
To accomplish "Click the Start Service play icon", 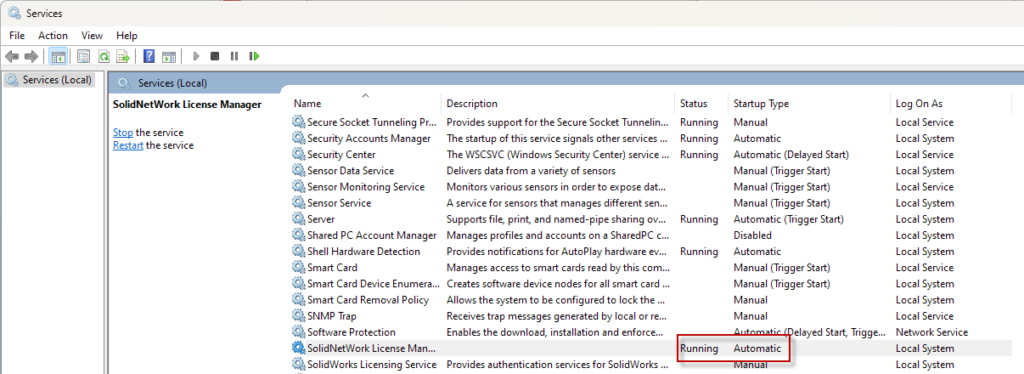I will pos(195,57).
